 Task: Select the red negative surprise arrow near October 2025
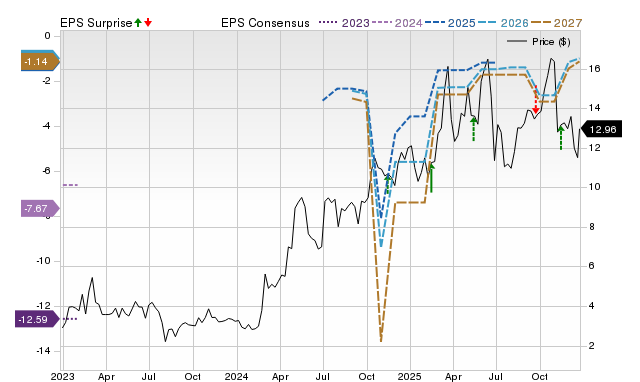(x=536, y=101)
